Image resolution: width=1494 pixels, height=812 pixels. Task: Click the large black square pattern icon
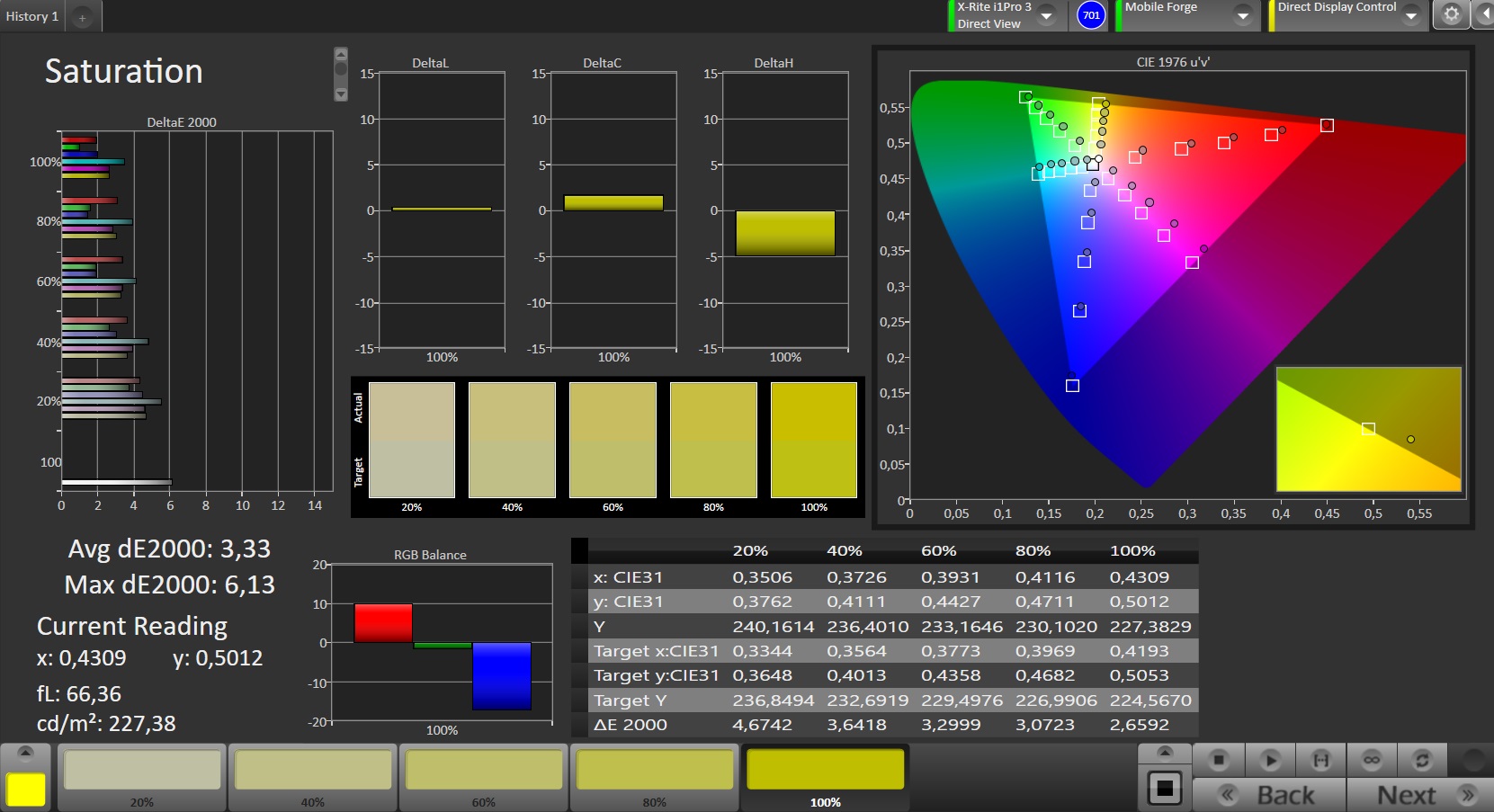pyautogui.click(x=1164, y=789)
